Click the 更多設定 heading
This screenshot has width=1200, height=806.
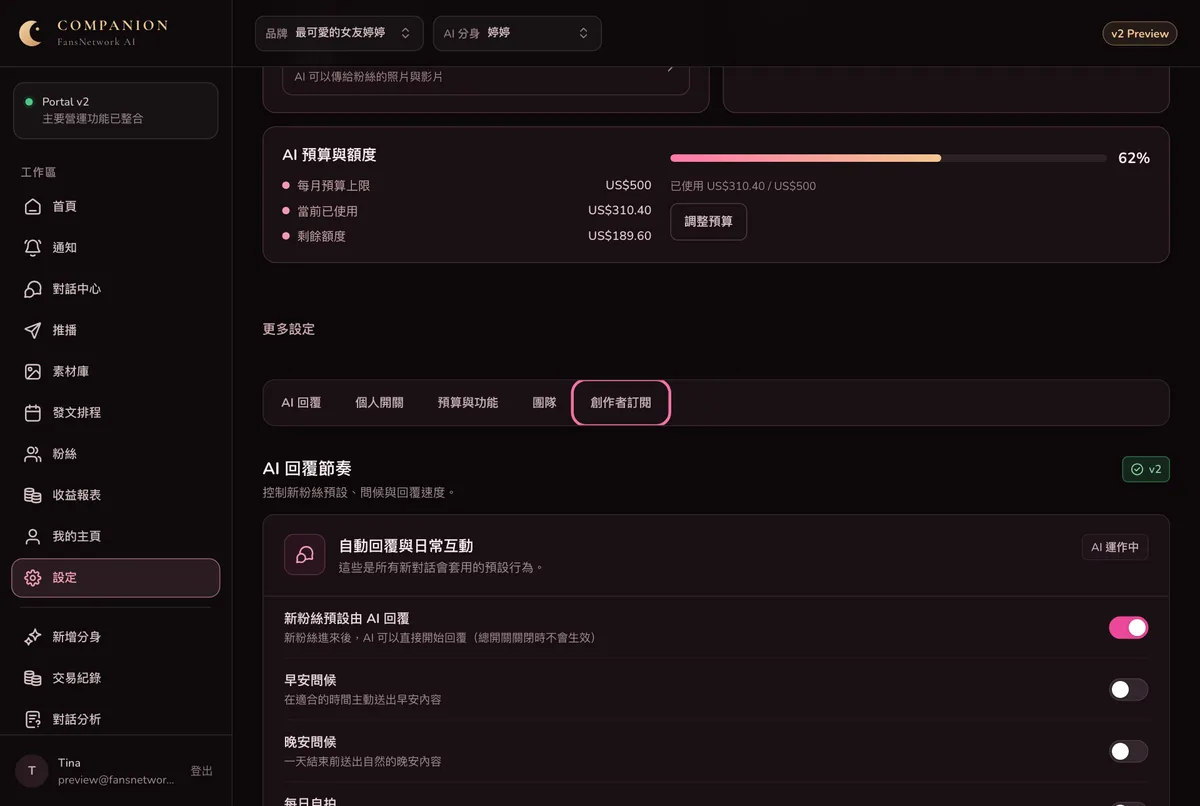tap(289, 329)
